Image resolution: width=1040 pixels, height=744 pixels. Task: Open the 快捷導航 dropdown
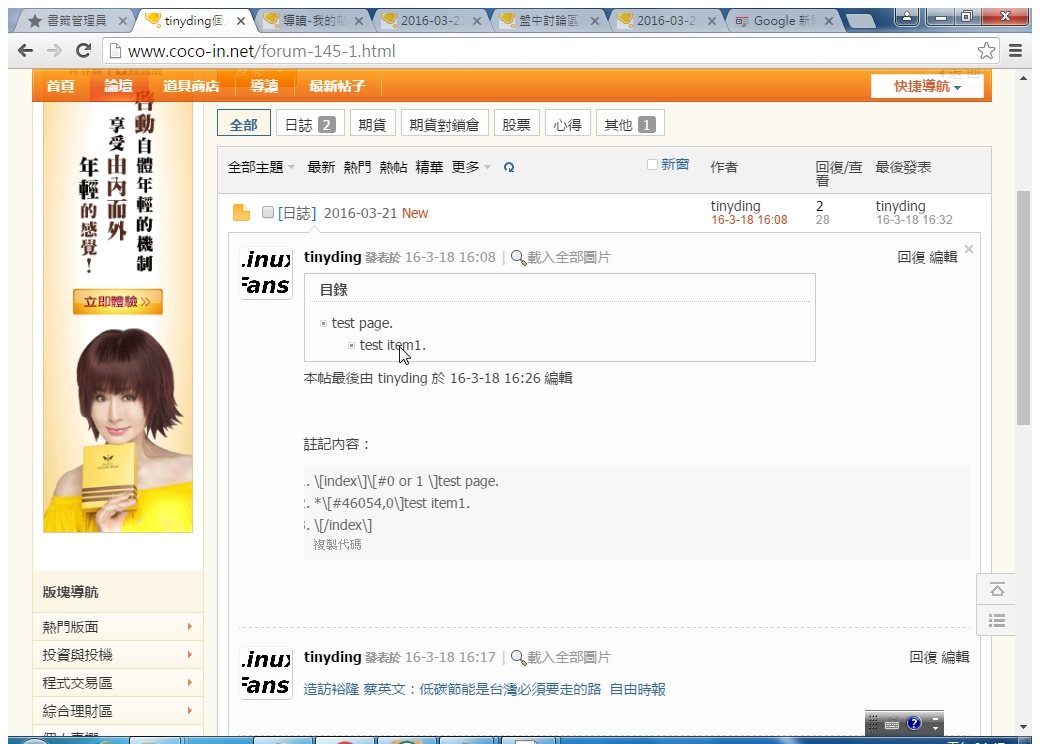(927, 86)
